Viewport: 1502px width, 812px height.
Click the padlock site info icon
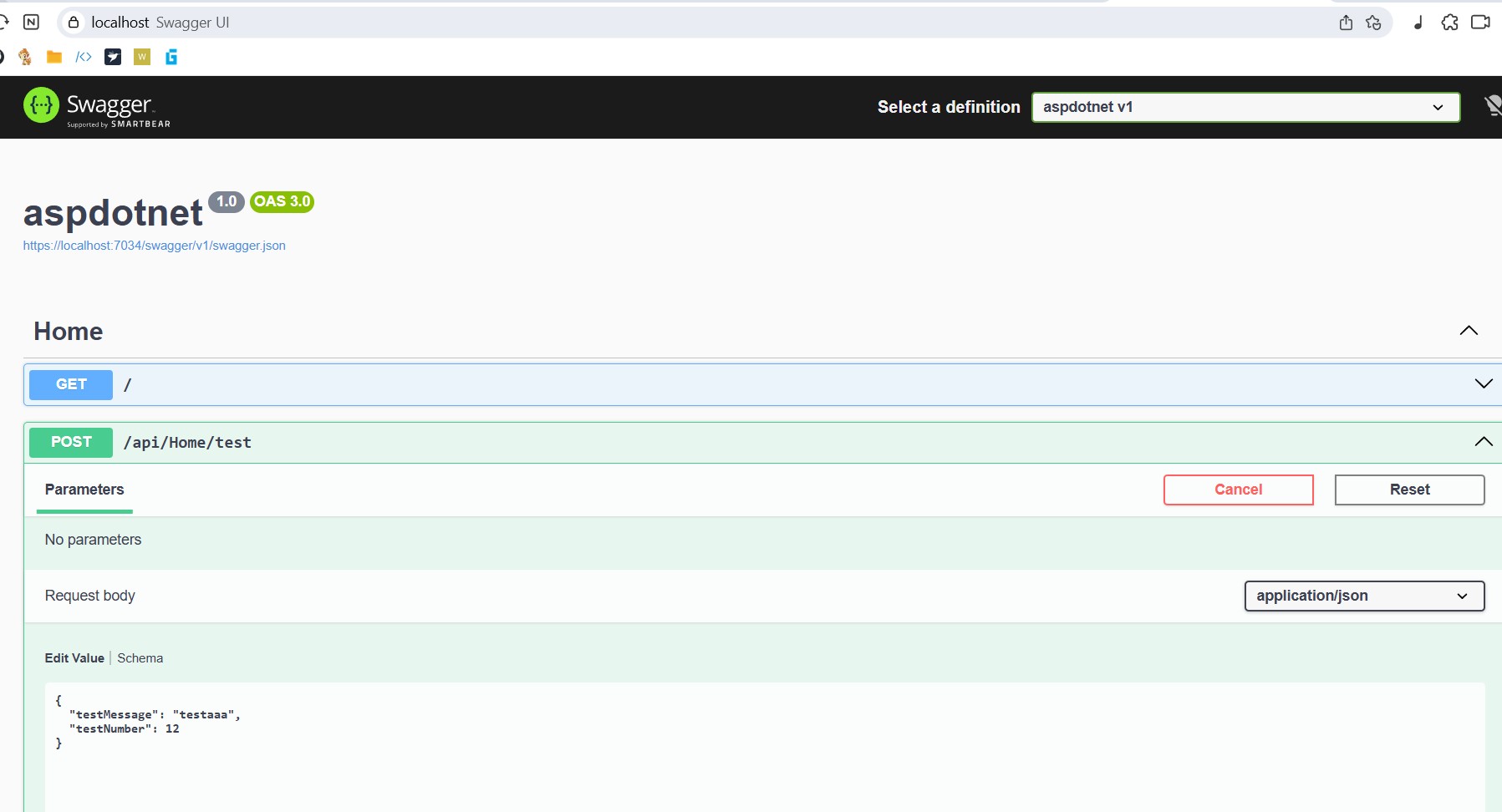point(74,23)
